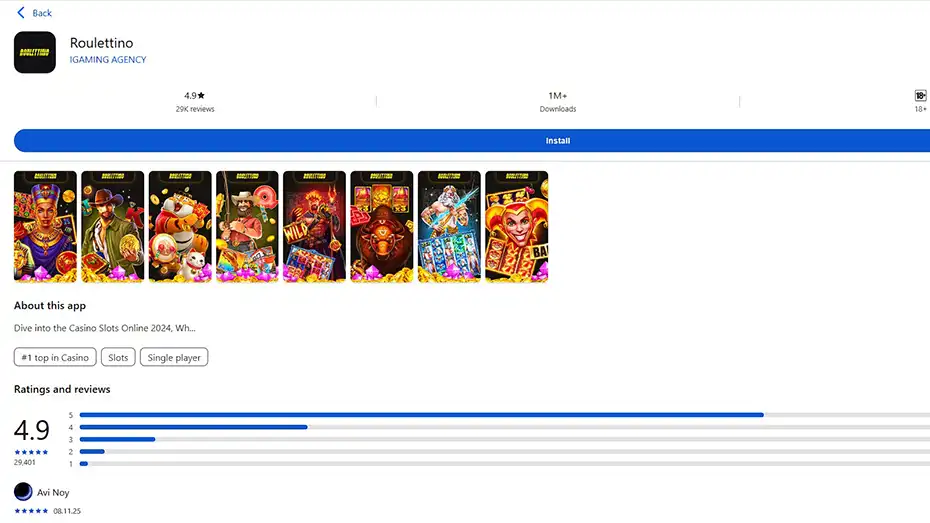Screen dimensions: 930x523
Task: Go back using the Back arrow
Action: click(x=21, y=12)
